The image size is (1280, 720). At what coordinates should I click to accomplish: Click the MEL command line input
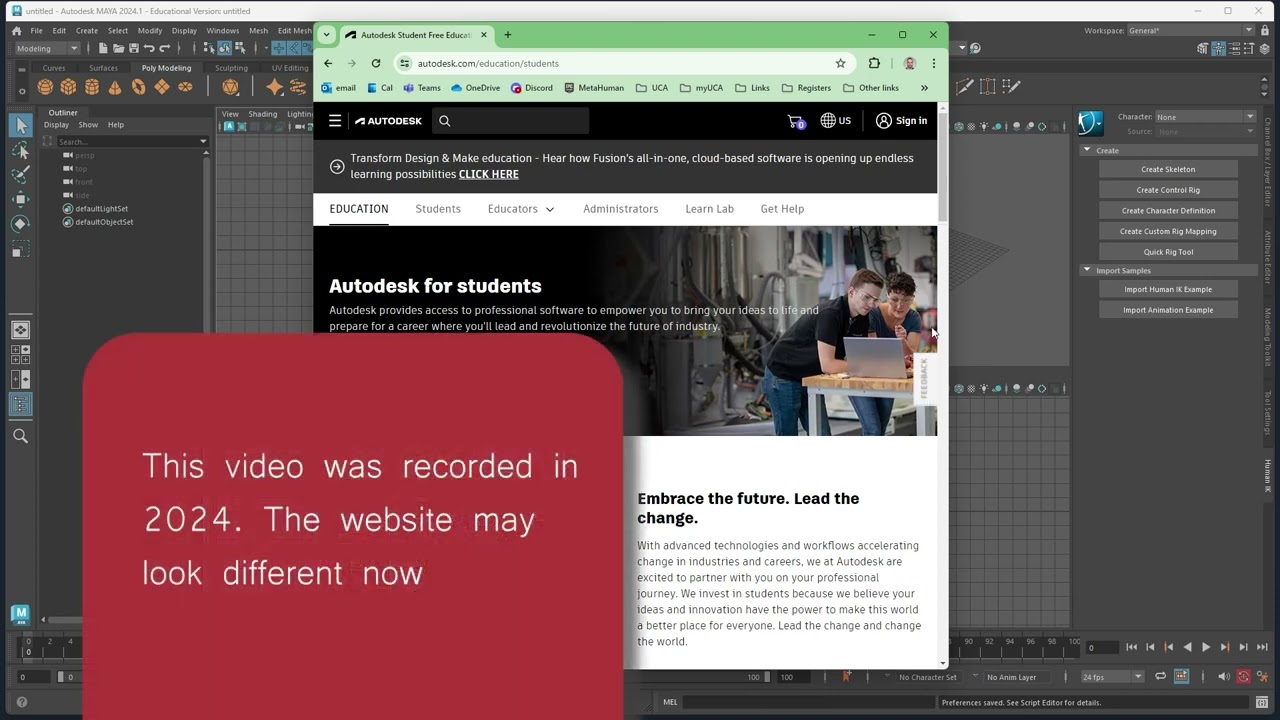point(810,702)
